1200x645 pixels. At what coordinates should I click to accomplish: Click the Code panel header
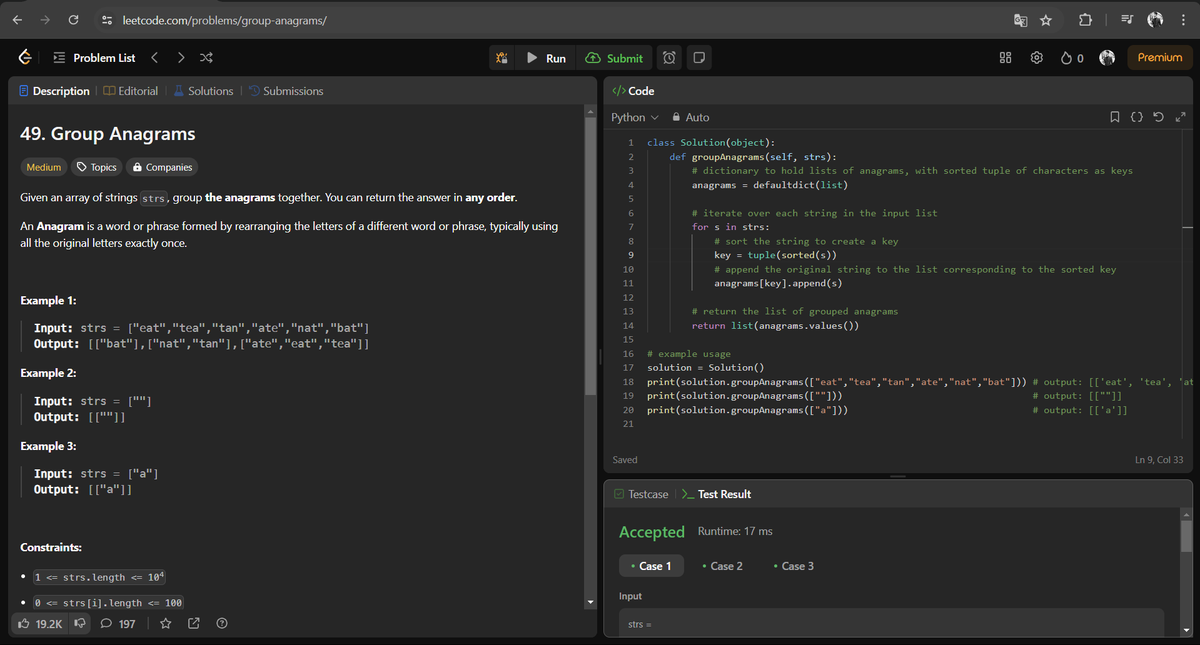point(633,91)
